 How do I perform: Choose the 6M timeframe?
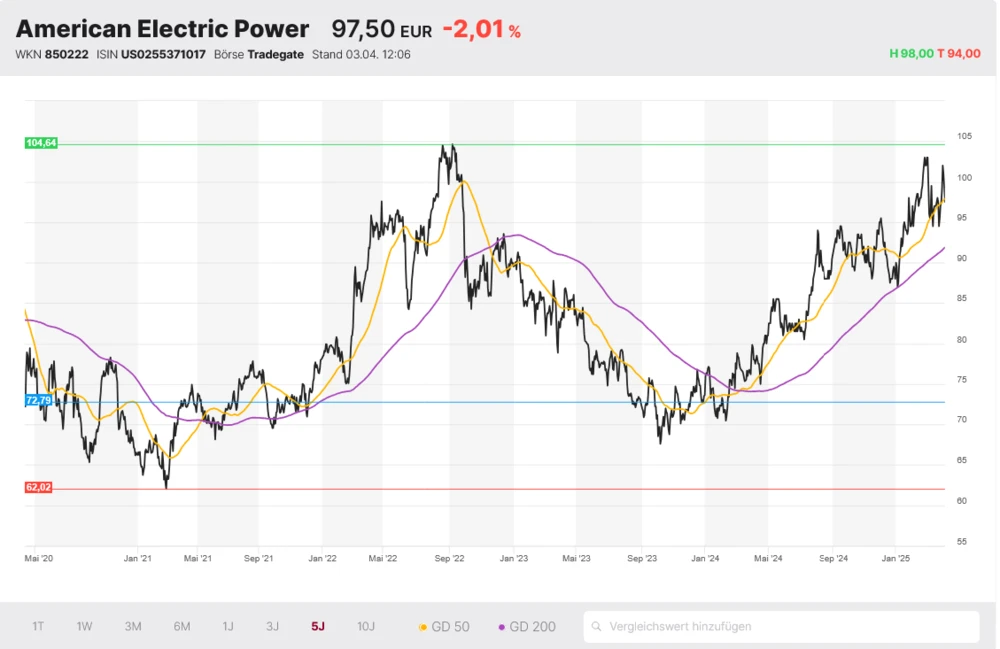180,626
